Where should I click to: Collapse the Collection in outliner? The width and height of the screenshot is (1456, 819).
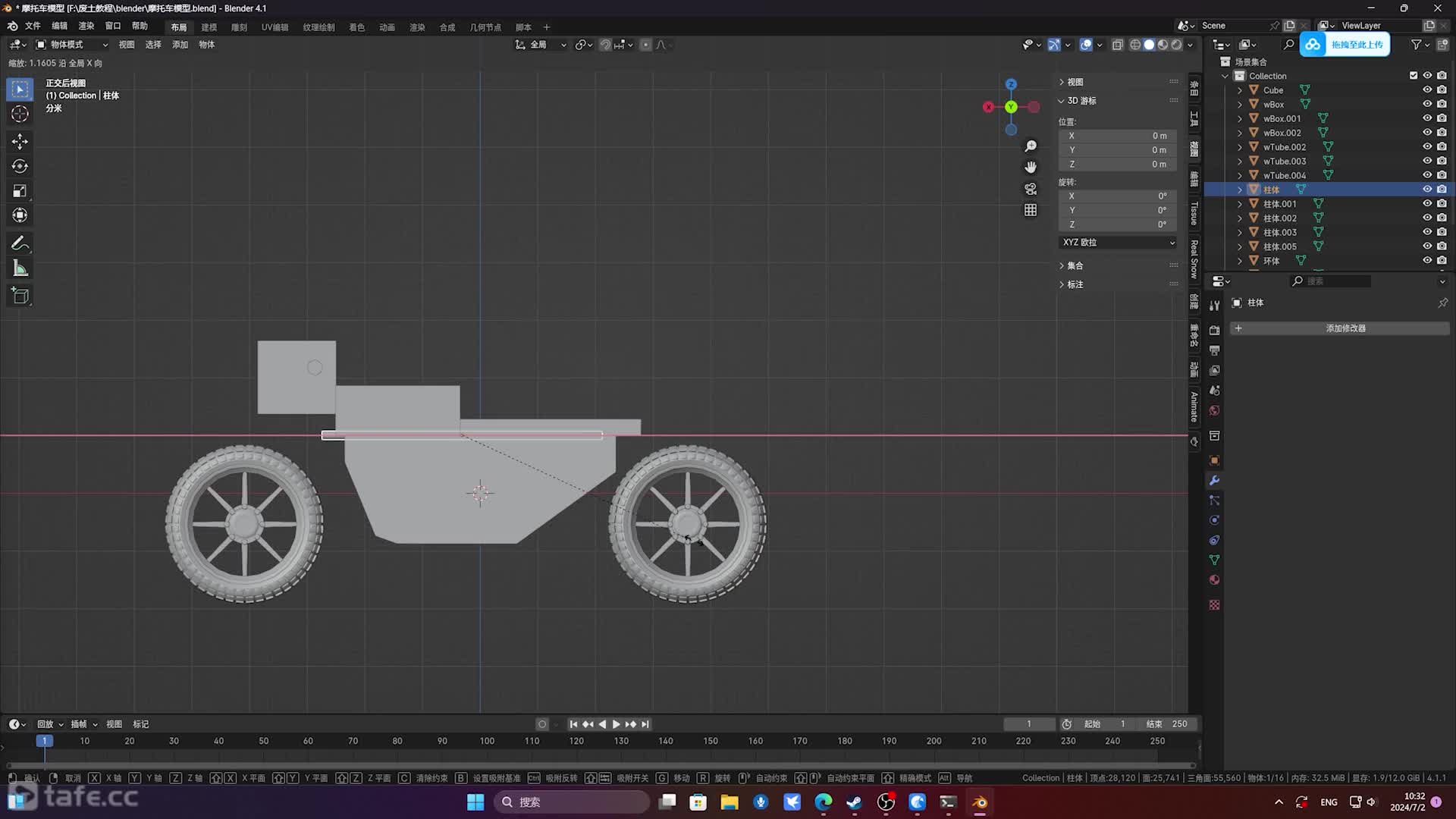point(1225,76)
